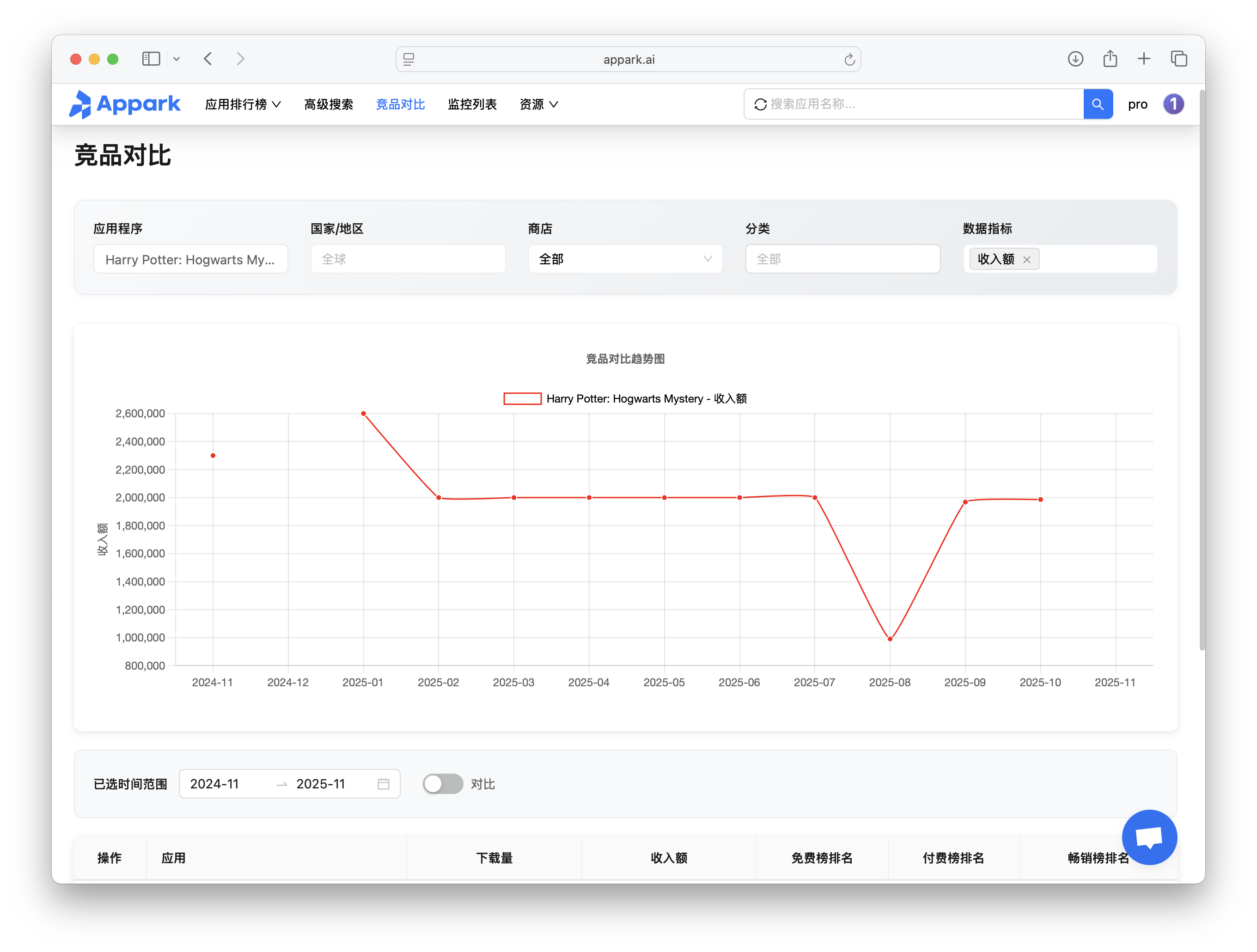Click the 国家/地区 全球 input field
1257x952 pixels.
click(x=408, y=259)
